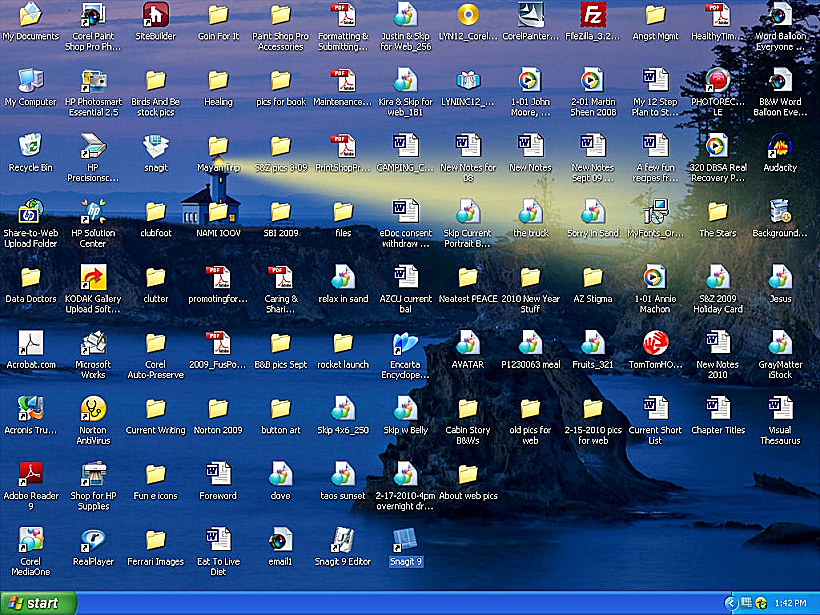Open Adobe Reader 9 shortcut
Screen dimensions: 820x615
[x=31, y=475]
